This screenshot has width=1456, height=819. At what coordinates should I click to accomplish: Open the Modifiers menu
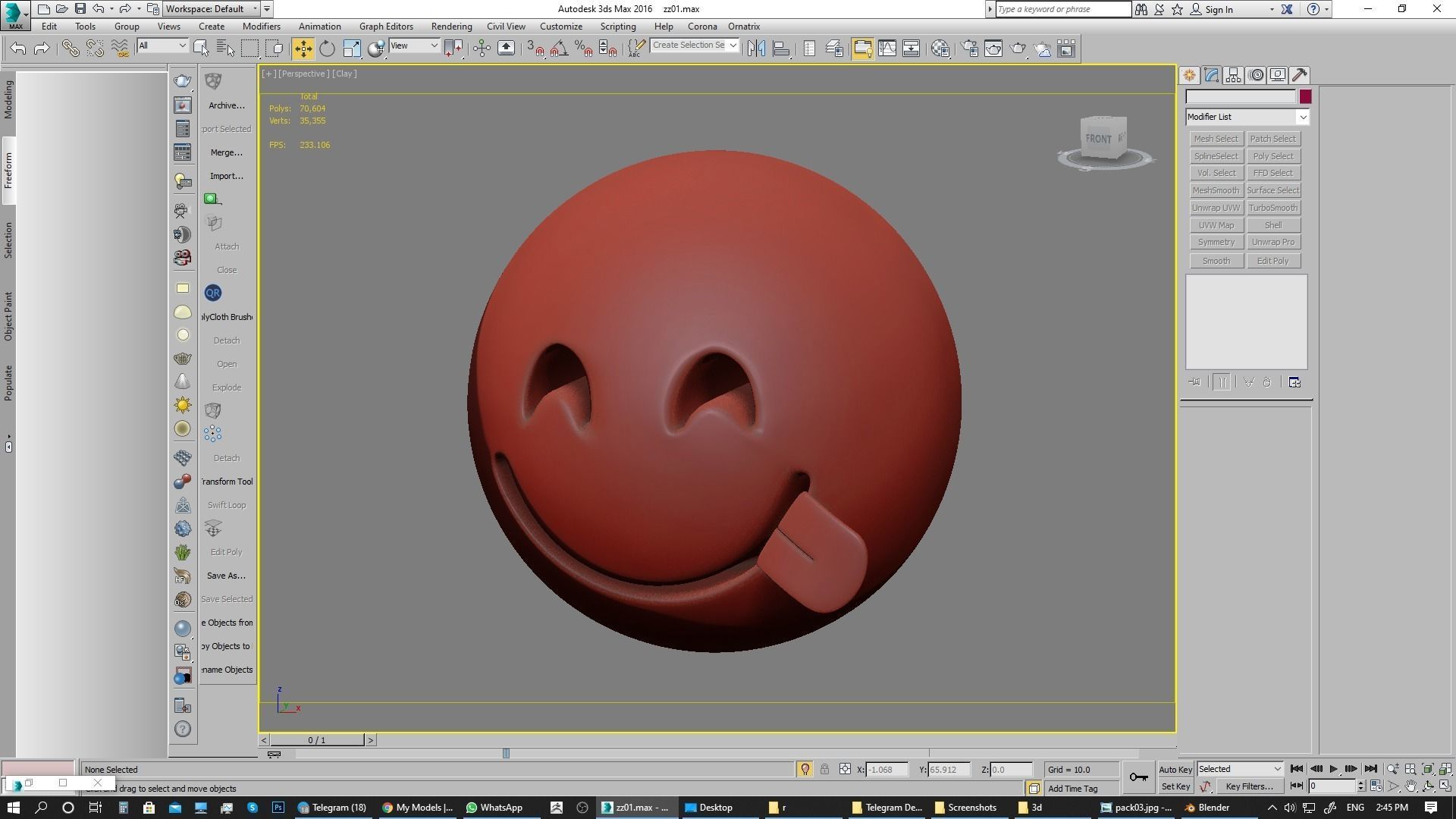pos(261,26)
